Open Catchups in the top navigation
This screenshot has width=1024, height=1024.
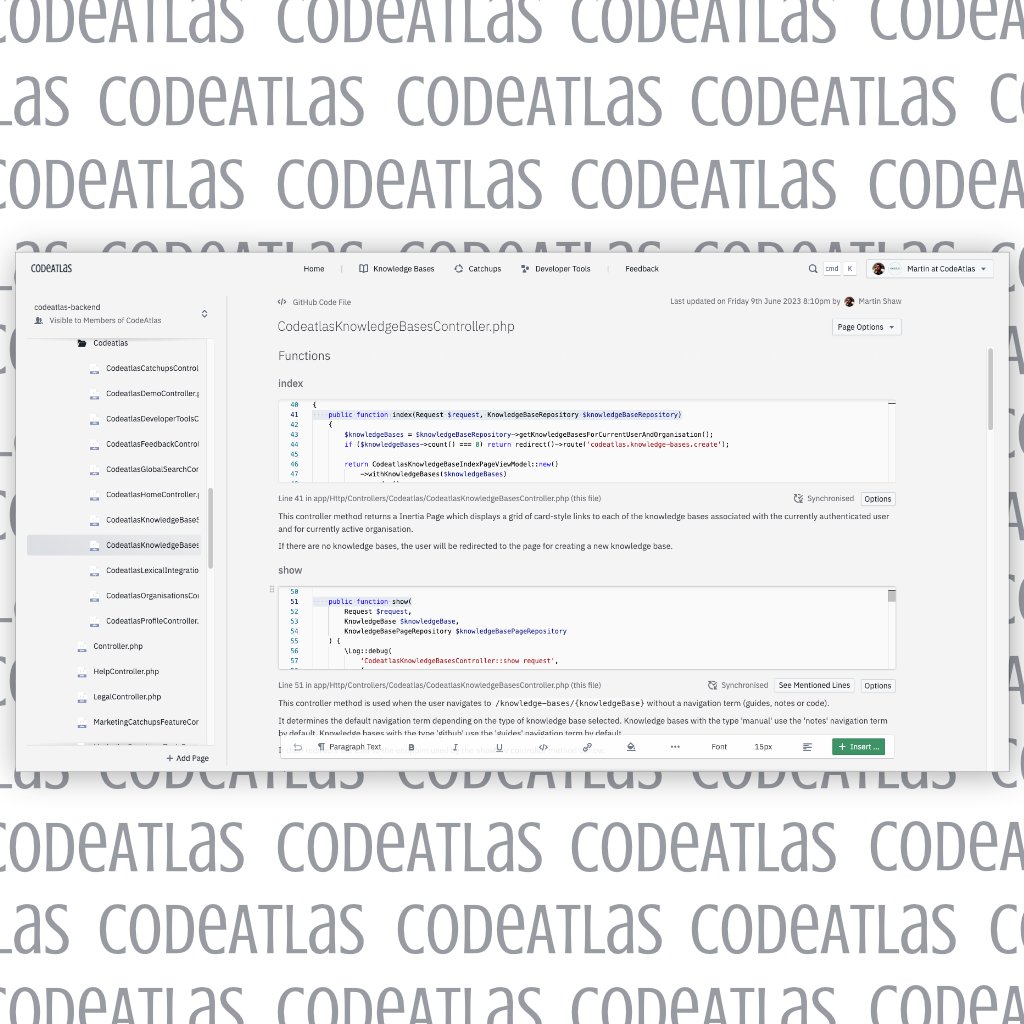485,268
